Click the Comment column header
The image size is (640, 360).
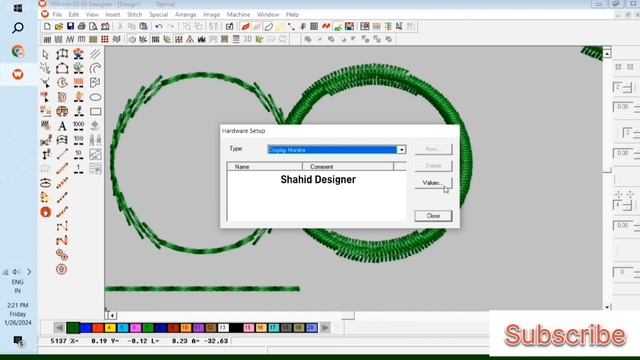pos(348,167)
